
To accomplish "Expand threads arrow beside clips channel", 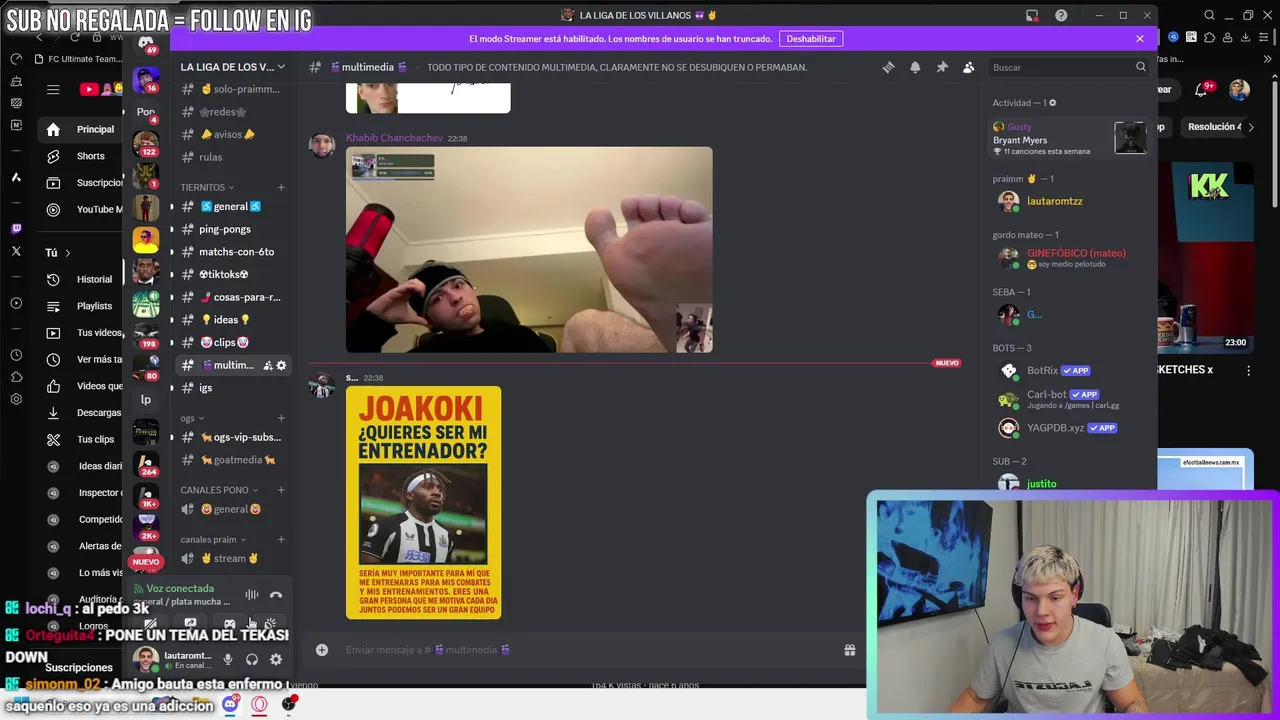I will [x=171, y=342].
